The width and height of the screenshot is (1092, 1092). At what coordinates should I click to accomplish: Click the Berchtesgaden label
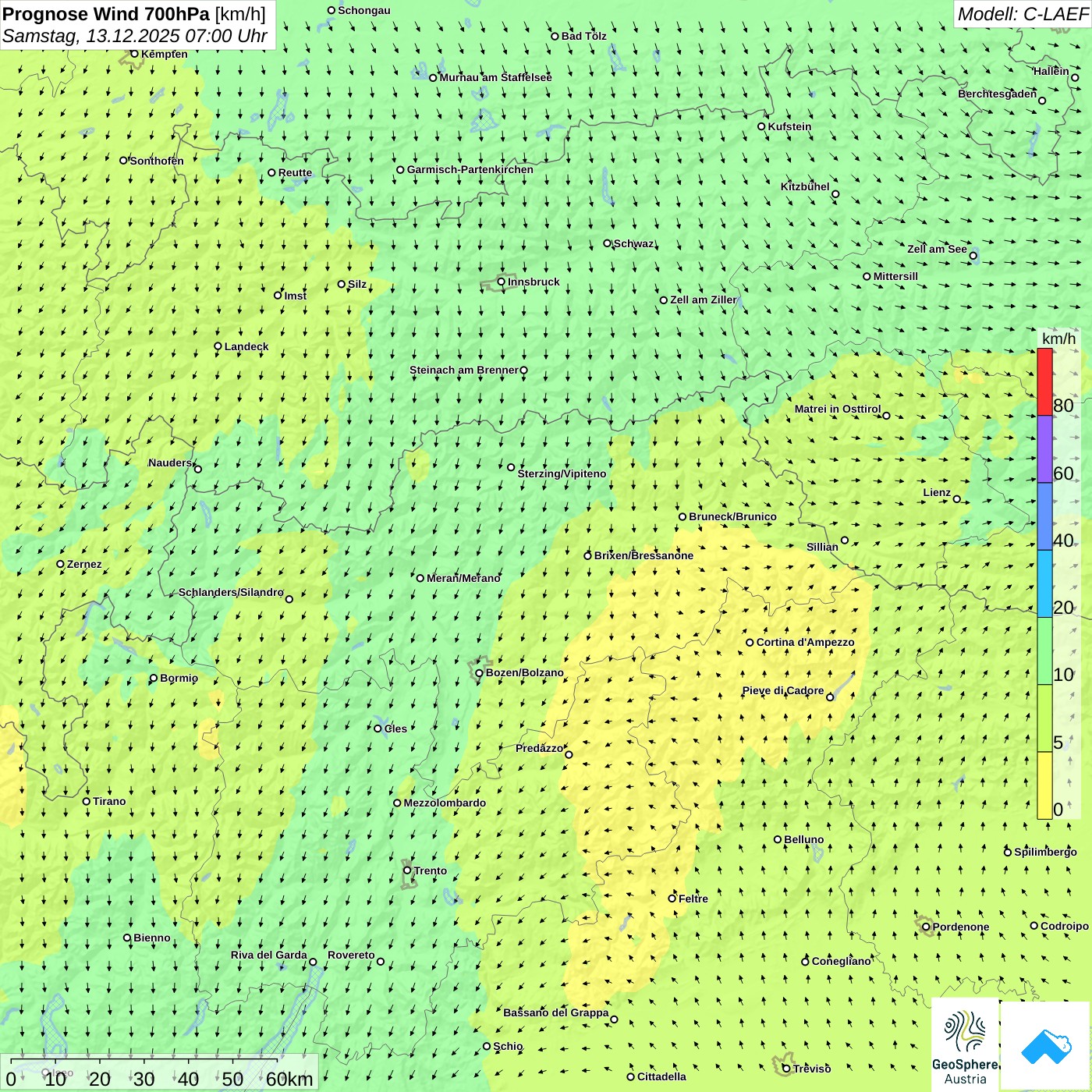[x=997, y=94]
